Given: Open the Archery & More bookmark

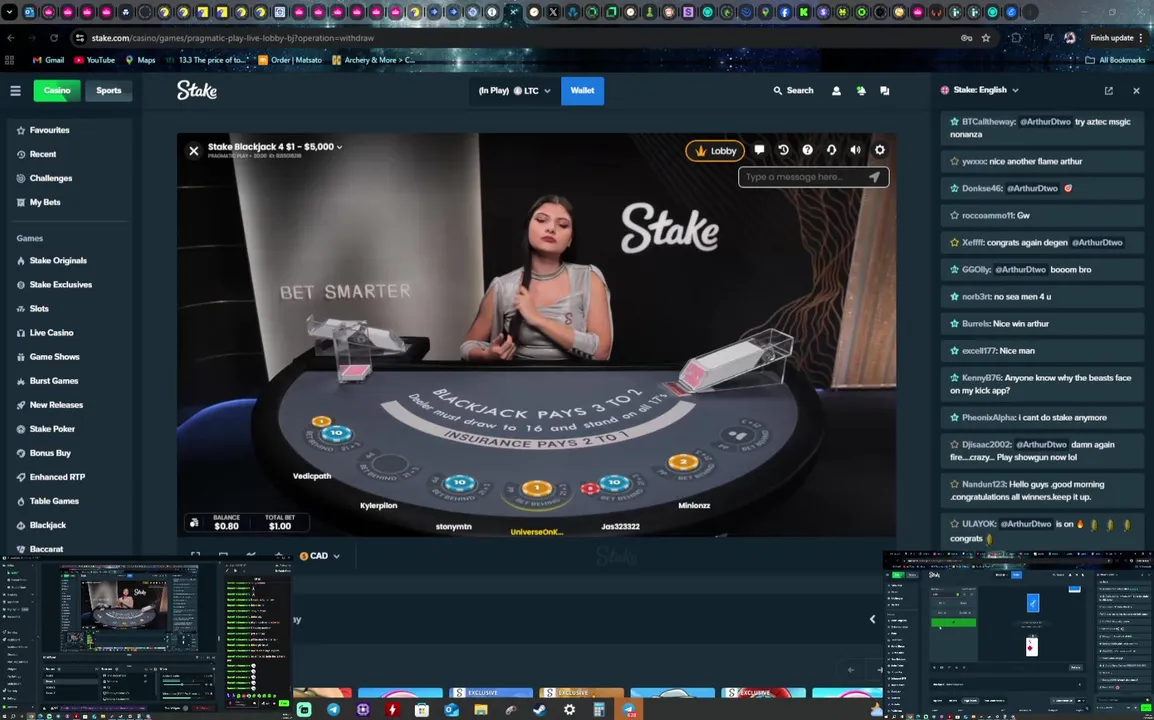Looking at the screenshot, I should [x=373, y=60].
